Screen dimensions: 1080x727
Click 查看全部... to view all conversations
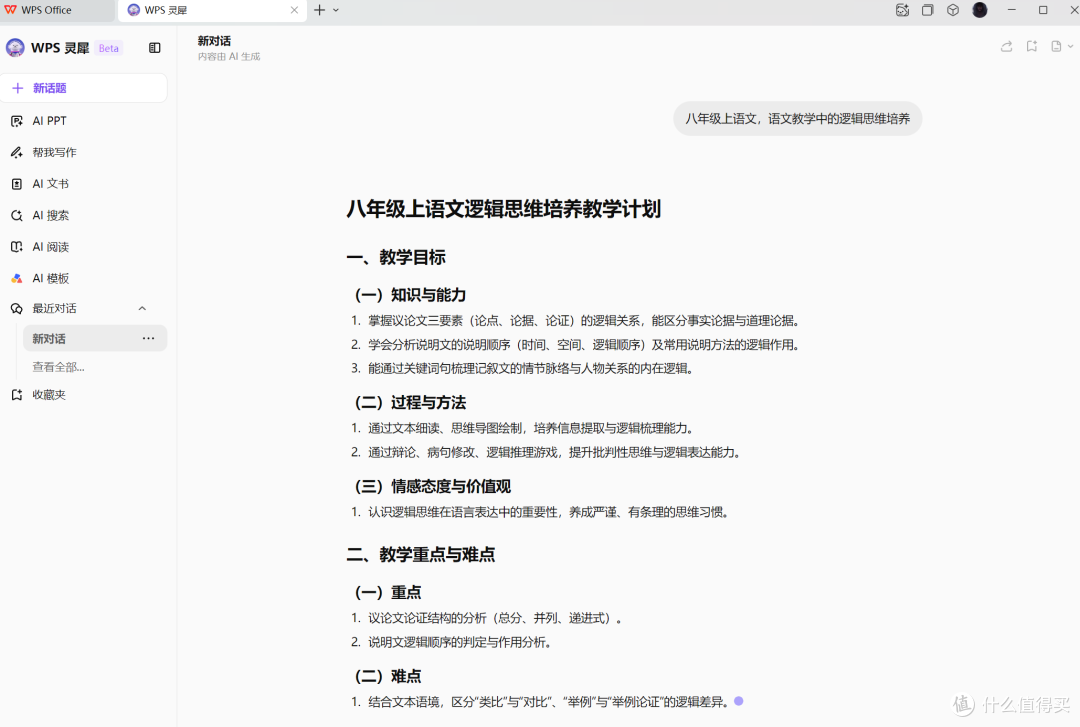click(59, 367)
